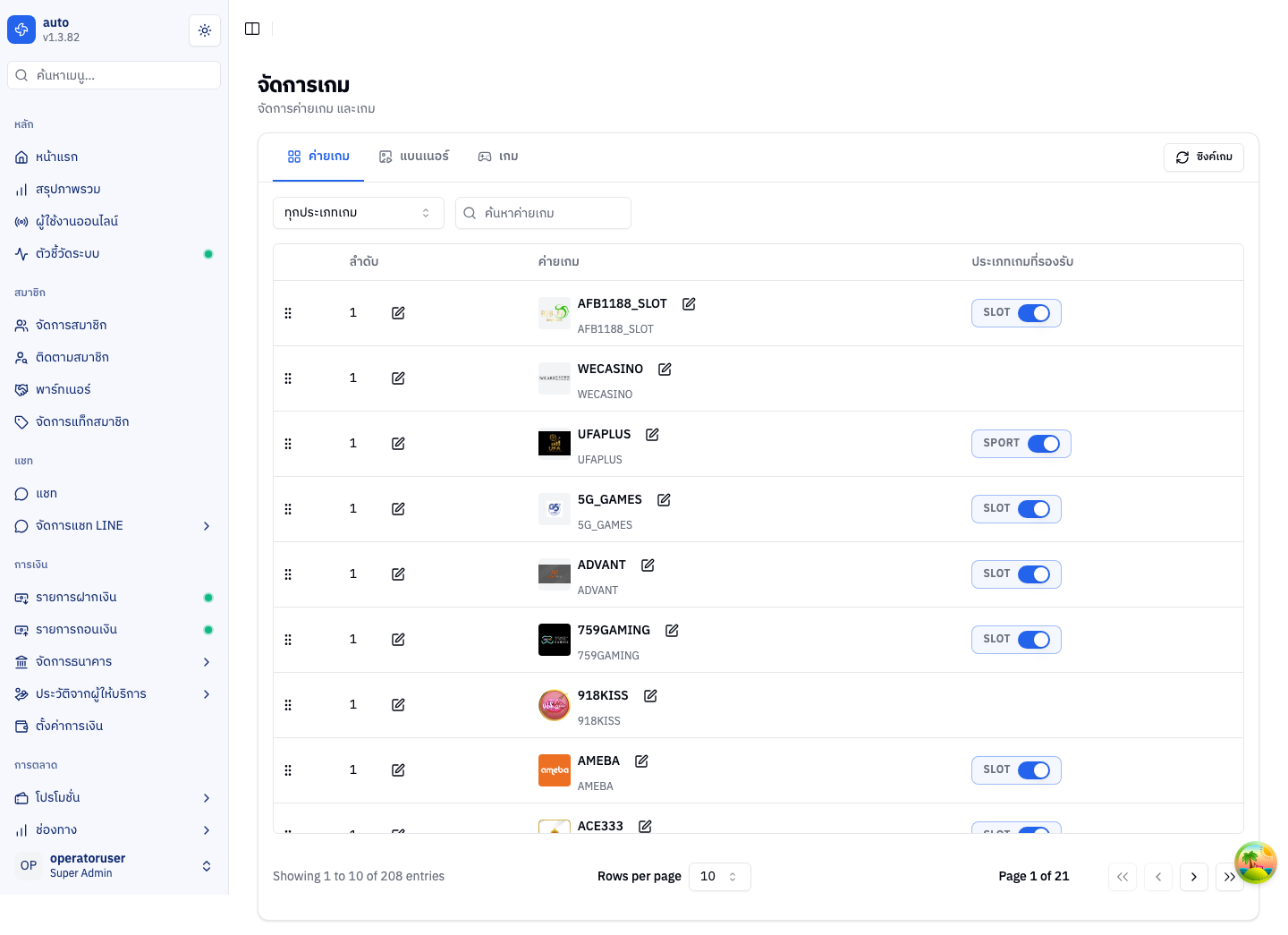
Task: Open the ทุกประเภทเกม game type dropdown
Action: click(x=359, y=213)
